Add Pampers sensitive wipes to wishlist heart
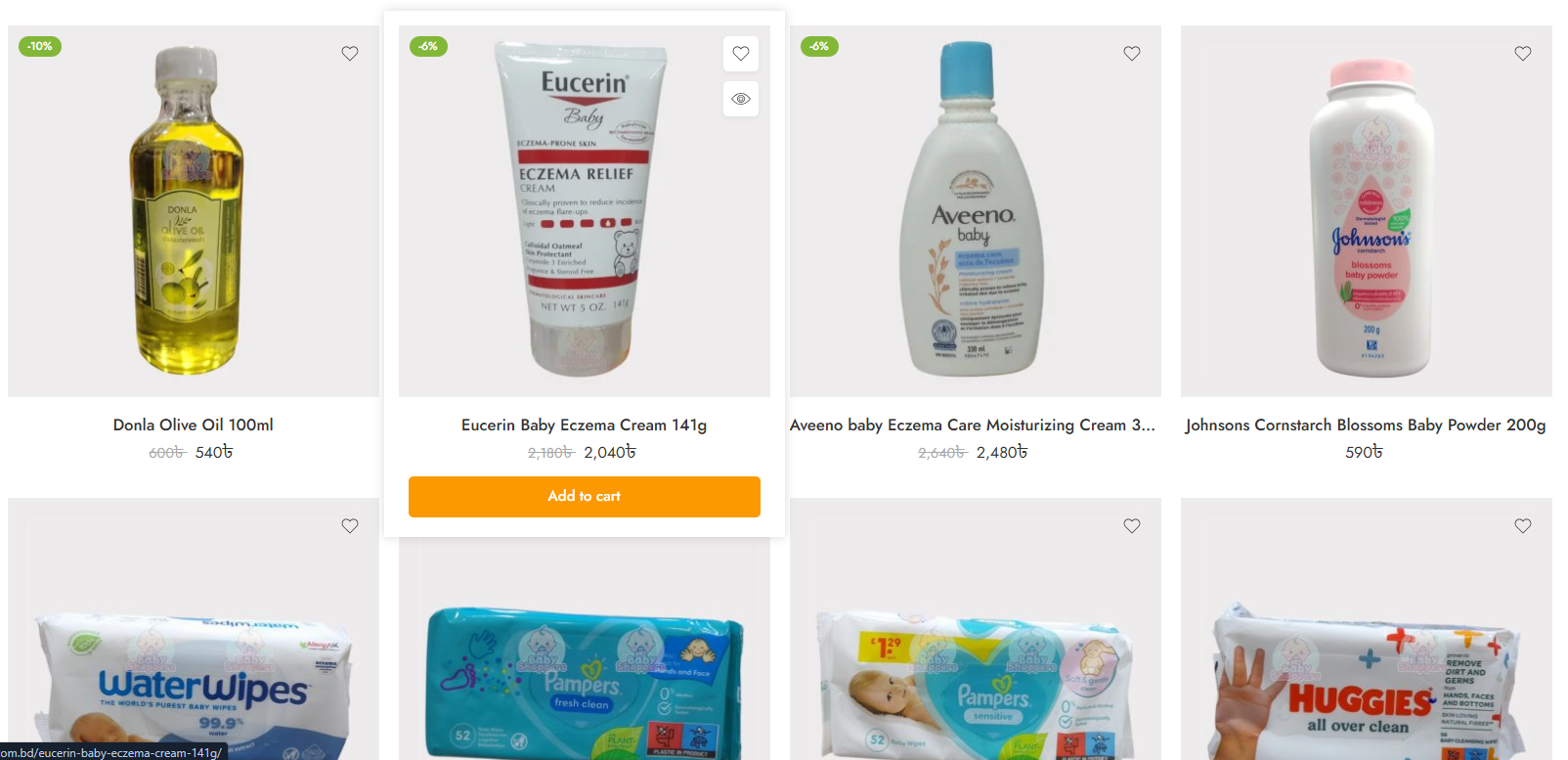 (x=1132, y=526)
